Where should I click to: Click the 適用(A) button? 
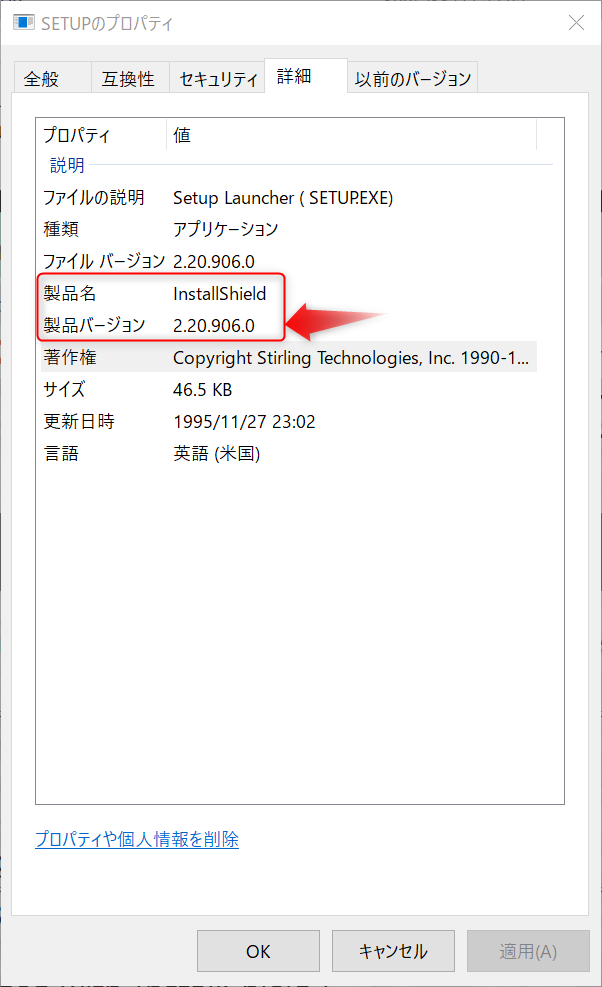(x=528, y=950)
